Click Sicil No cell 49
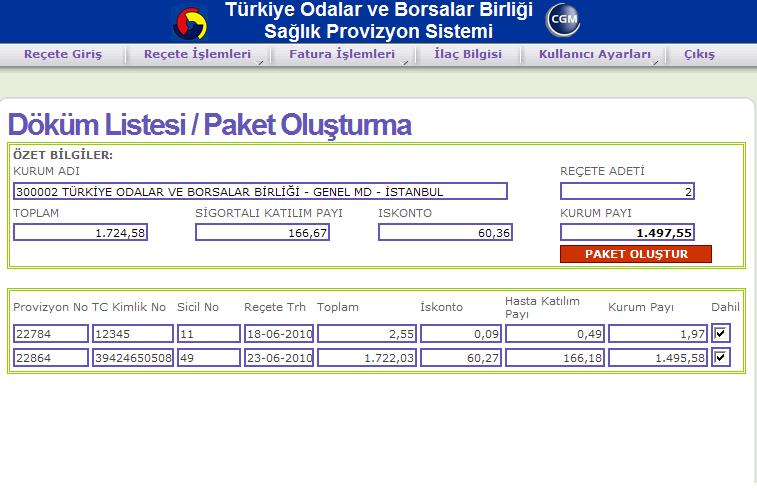The width and height of the screenshot is (757, 499). pyautogui.click(x=209, y=358)
